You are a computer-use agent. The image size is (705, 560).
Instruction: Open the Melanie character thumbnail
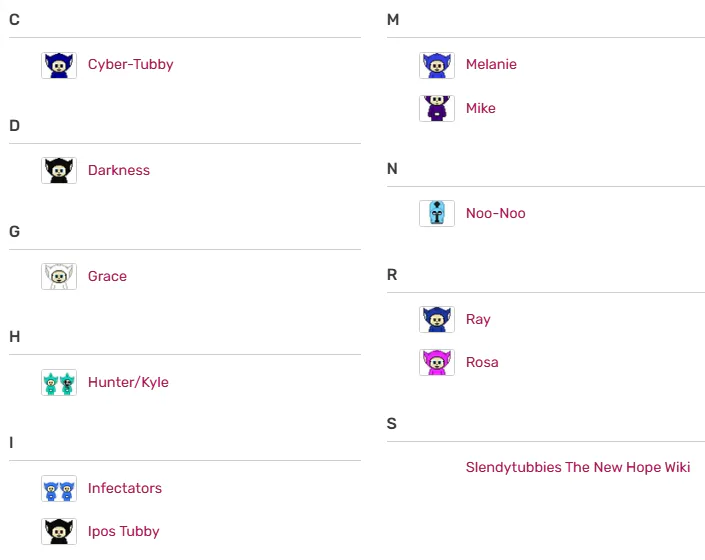(436, 65)
